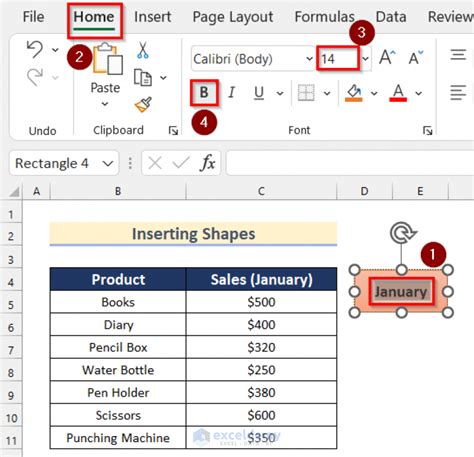This screenshot has height=457, width=474.
Task: Open the Name Box dropdown arrow
Action: (x=108, y=164)
